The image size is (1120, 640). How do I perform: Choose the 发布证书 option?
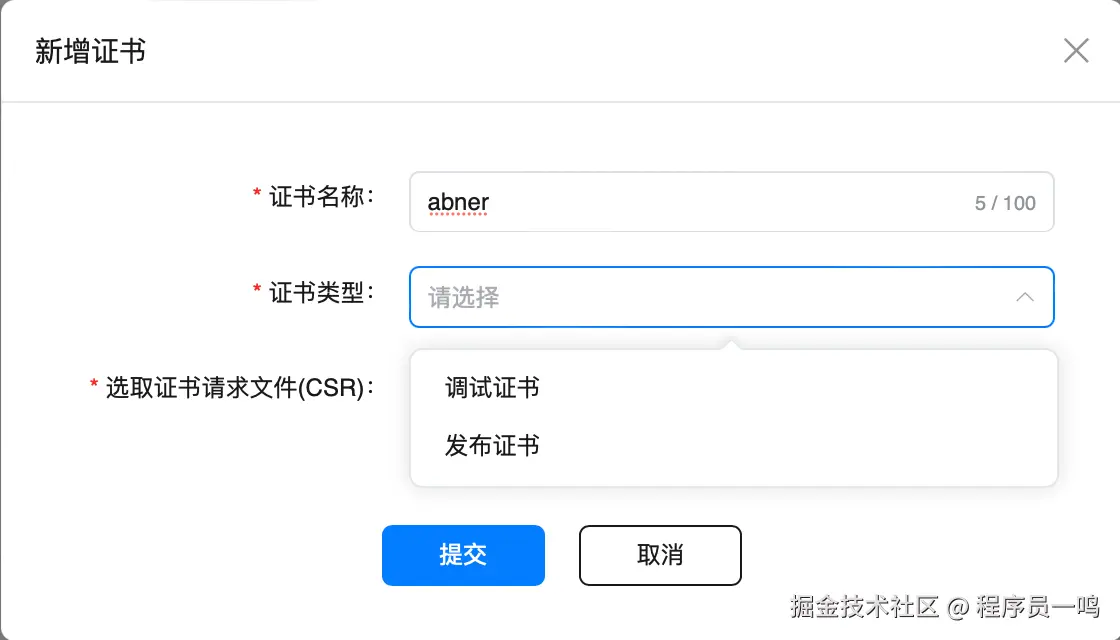coord(492,446)
